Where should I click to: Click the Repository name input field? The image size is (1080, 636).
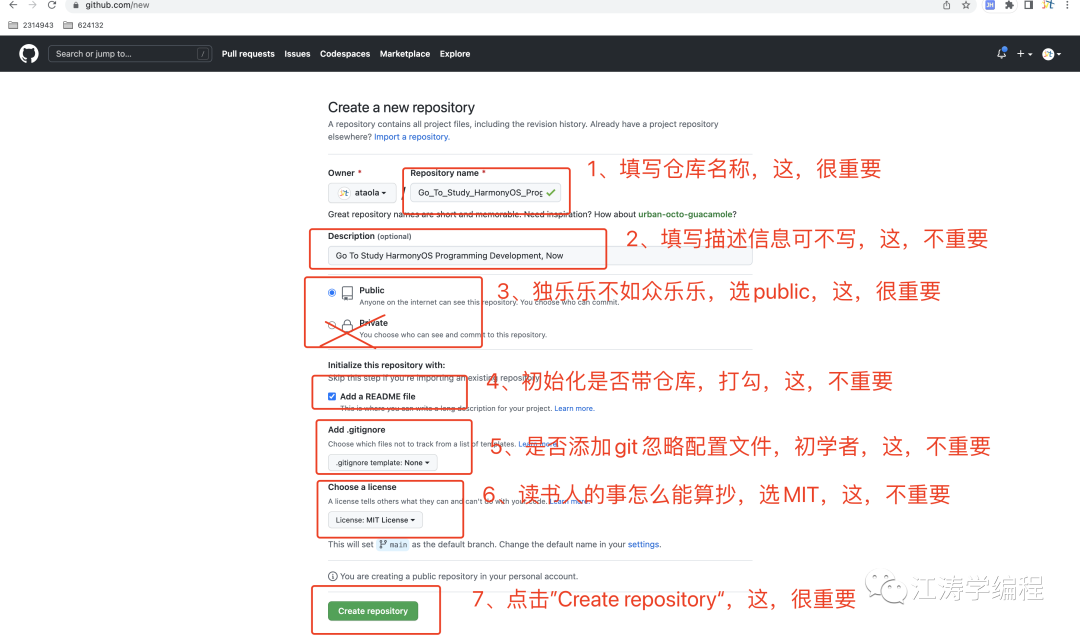coord(485,193)
